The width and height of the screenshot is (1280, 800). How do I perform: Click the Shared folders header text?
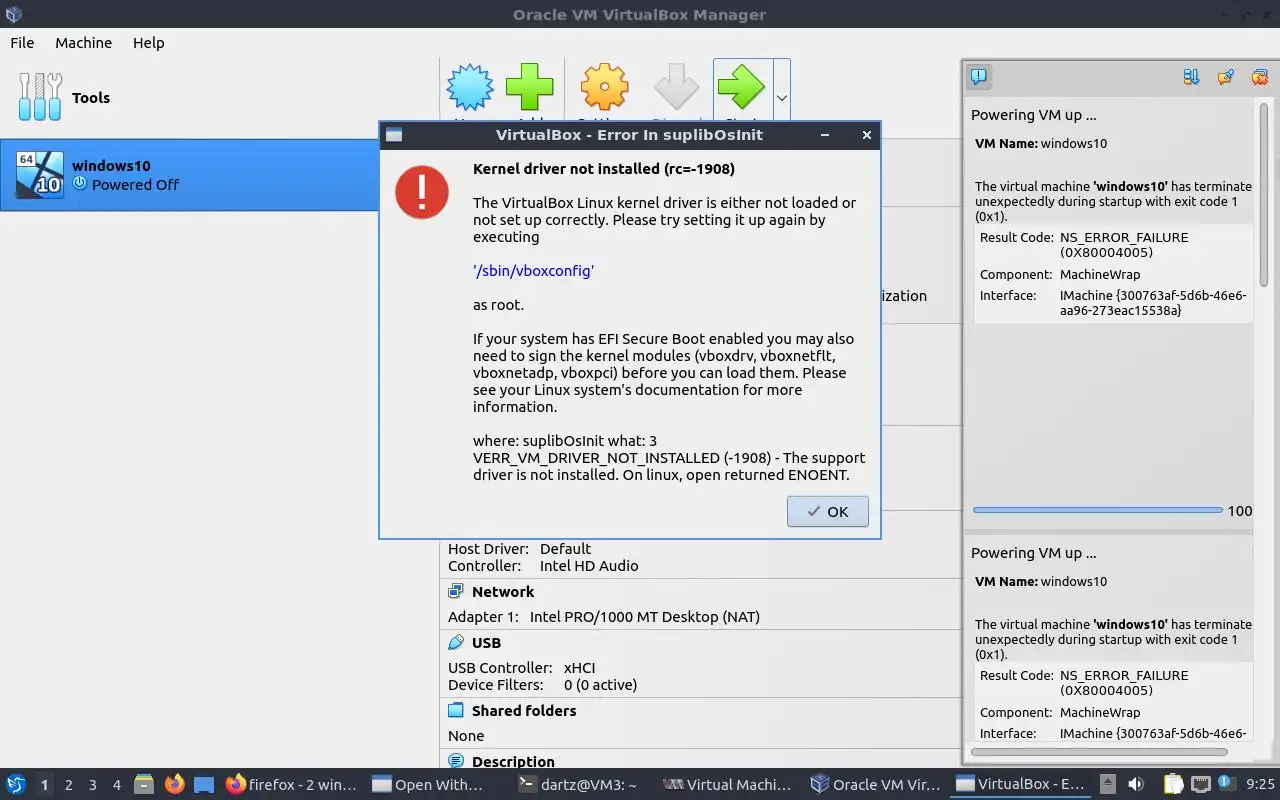pyautogui.click(x=524, y=710)
